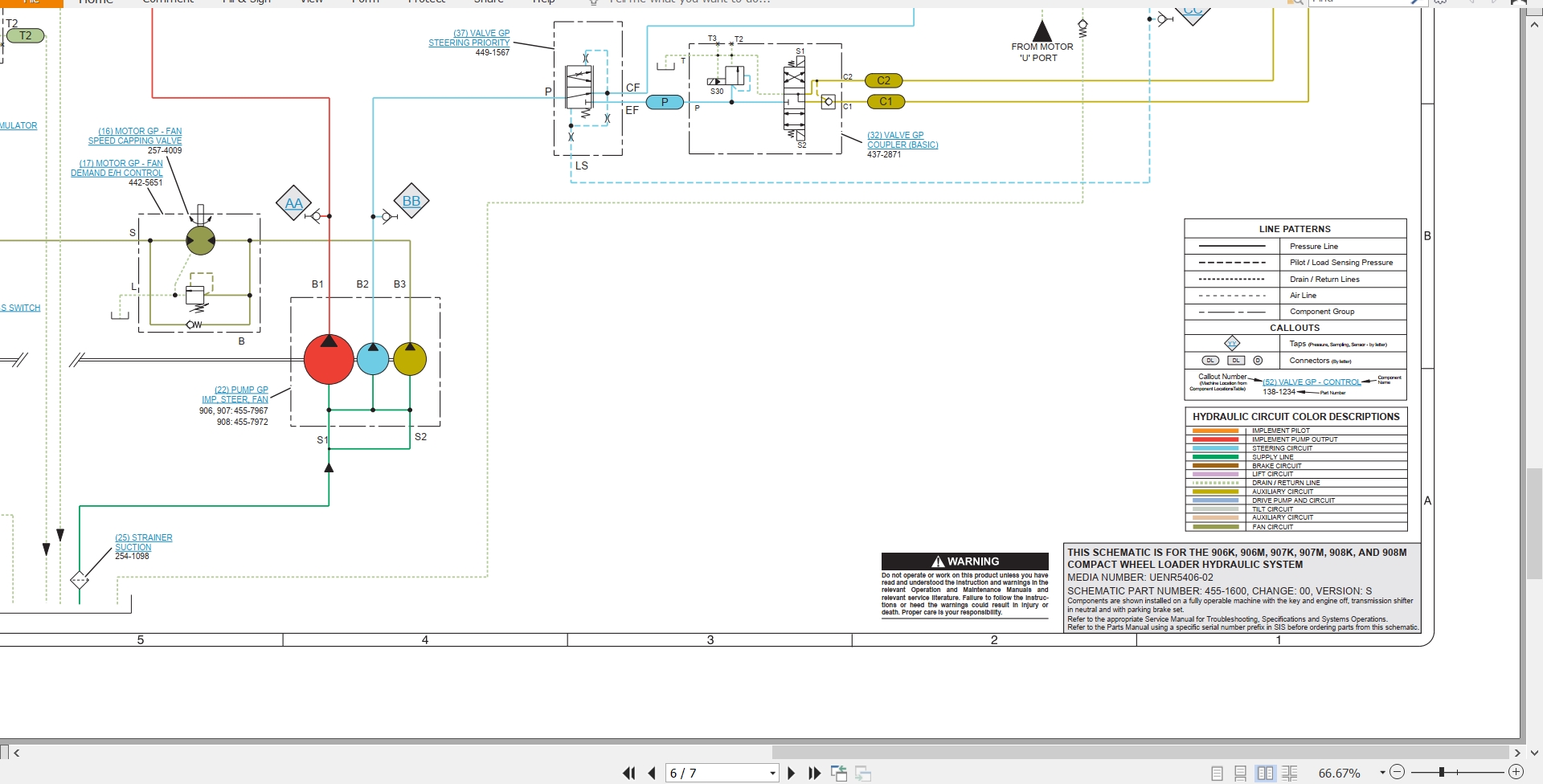1543x784 pixels.
Task: Select the yellow auxiliary pump symbol
Action: tap(410, 359)
